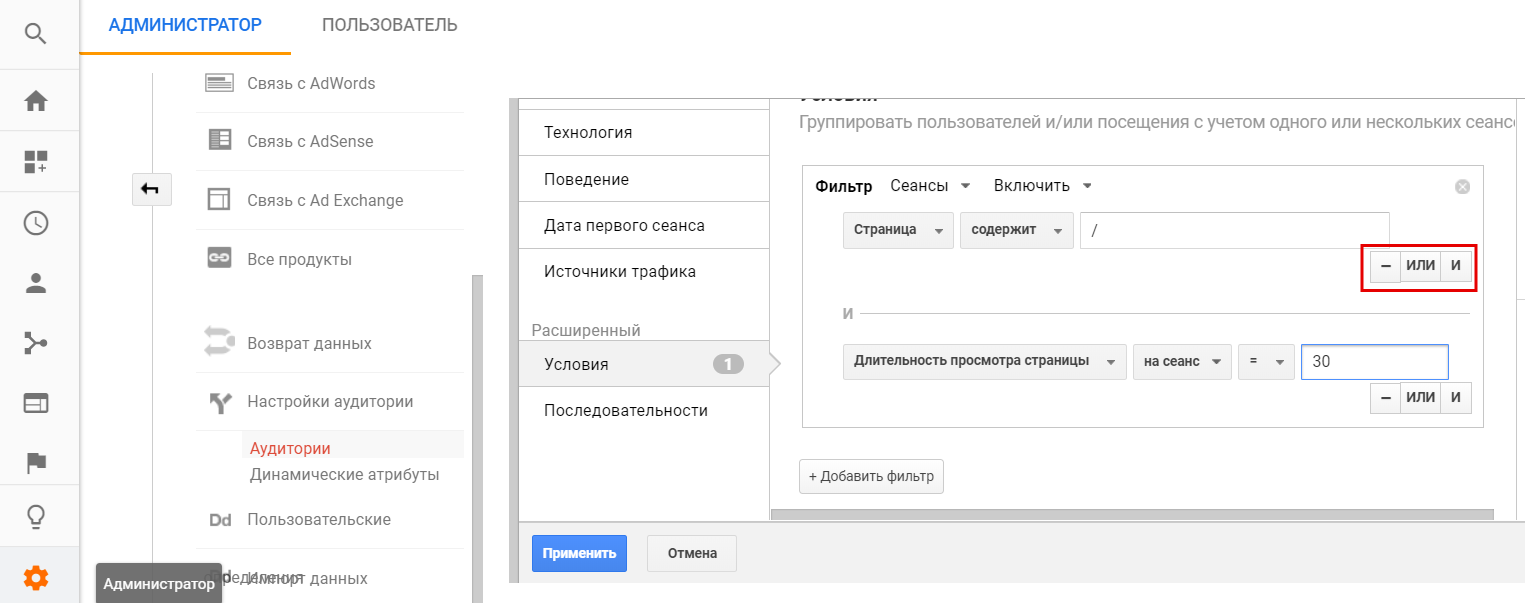The width and height of the screenshot is (1525, 603).
Task: Go to the Home icon
Action: (36, 101)
